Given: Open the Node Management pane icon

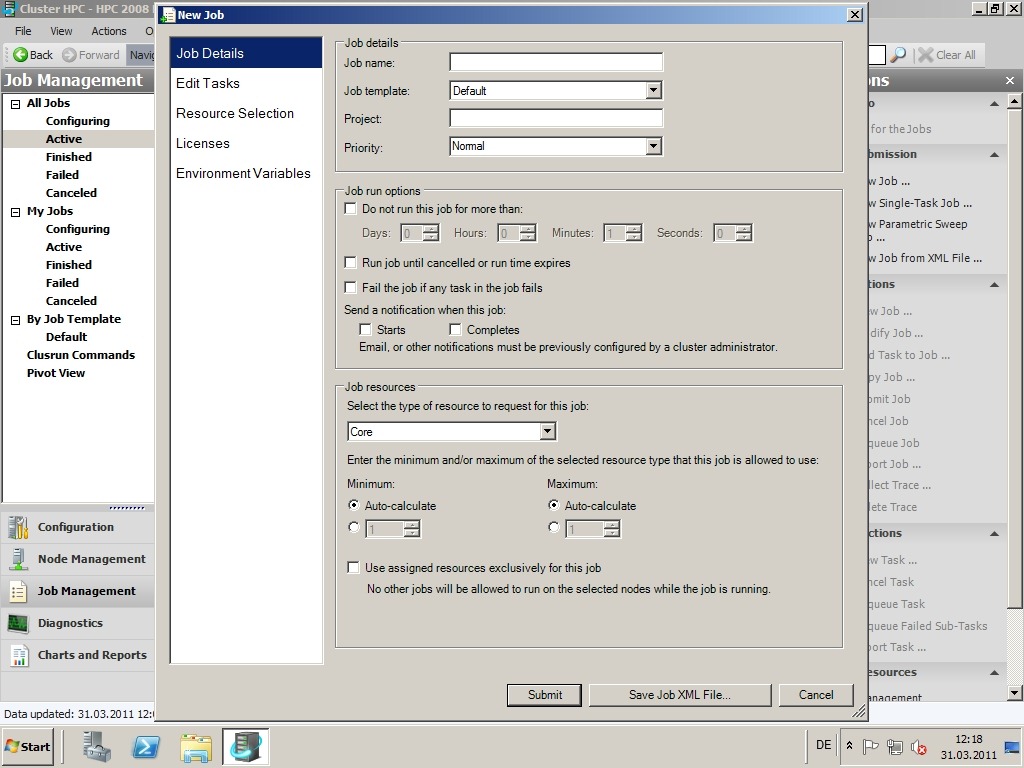Looking at the screenshot, I should pyautogui.click(x=18, y=559).
